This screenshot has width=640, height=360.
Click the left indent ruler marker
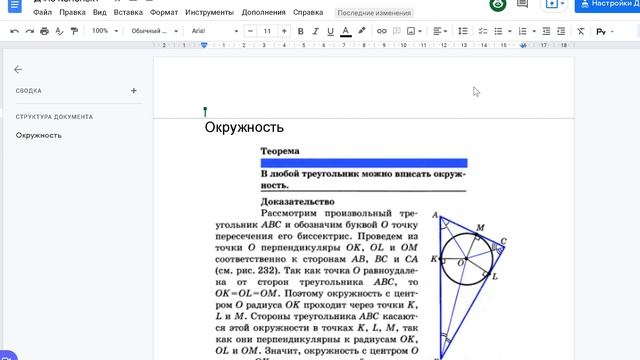(x=204, y=45)
